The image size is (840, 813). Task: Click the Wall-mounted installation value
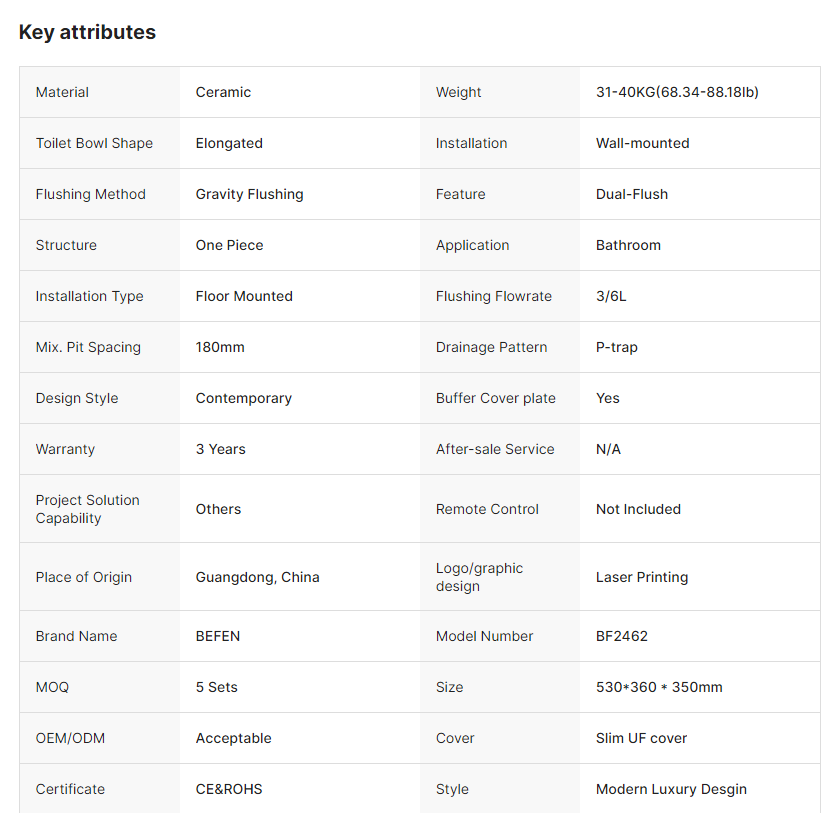(x=642, y=143)
